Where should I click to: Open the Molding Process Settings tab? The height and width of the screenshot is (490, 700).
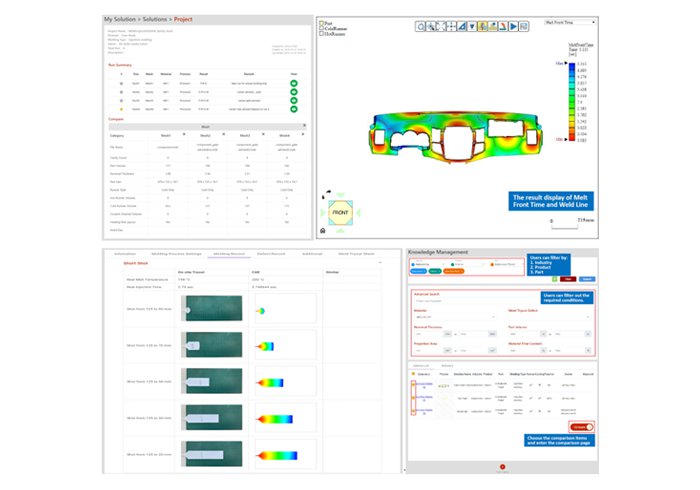176,253
